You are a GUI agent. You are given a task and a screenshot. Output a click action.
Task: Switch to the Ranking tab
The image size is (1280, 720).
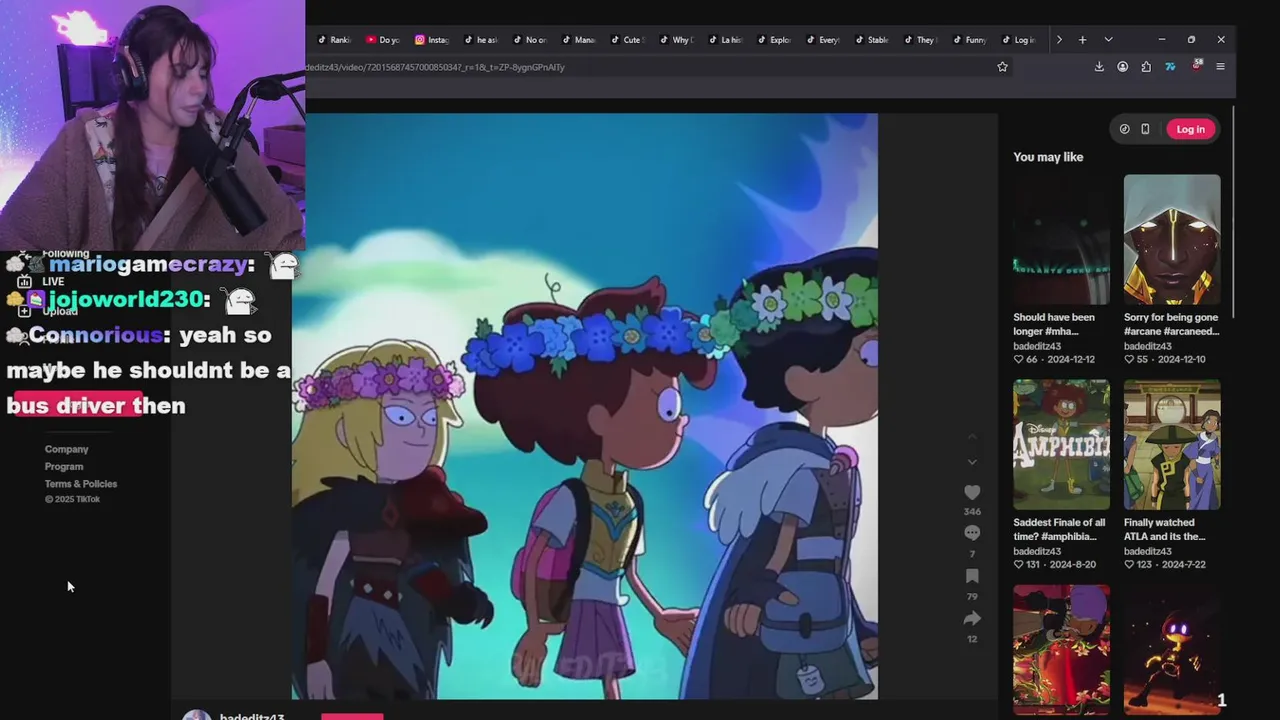(335, 40)
